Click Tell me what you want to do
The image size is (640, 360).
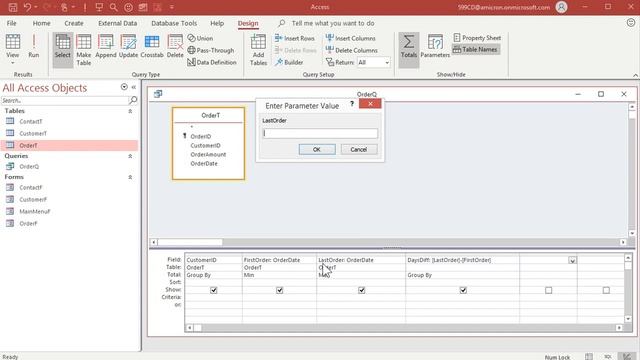(333, 23)
